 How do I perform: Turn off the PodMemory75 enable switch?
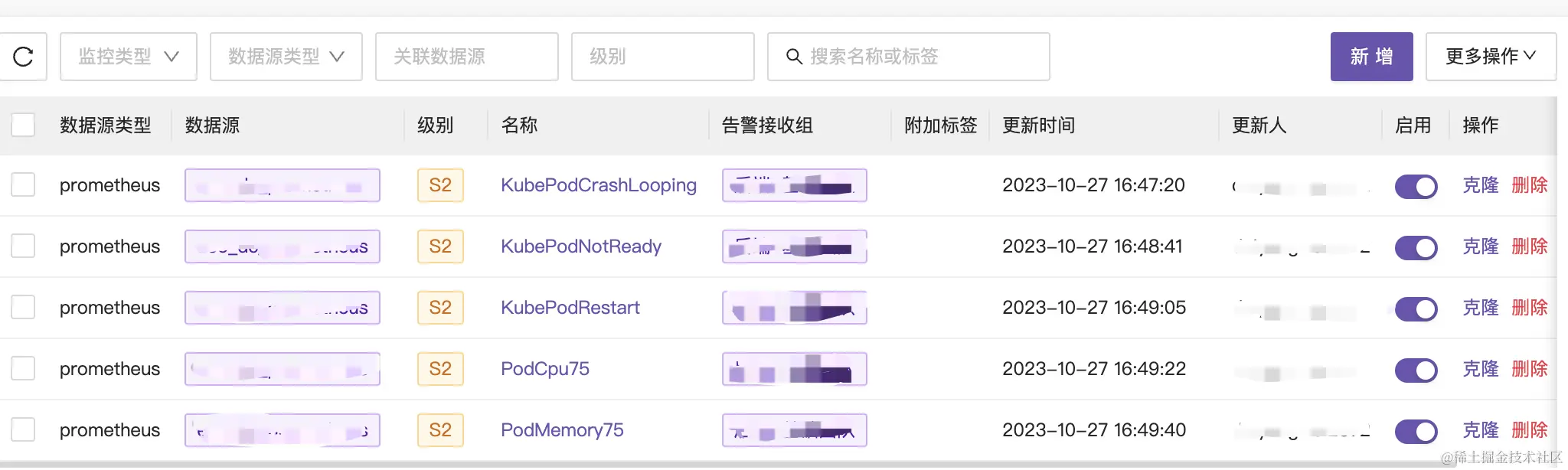1416,431
